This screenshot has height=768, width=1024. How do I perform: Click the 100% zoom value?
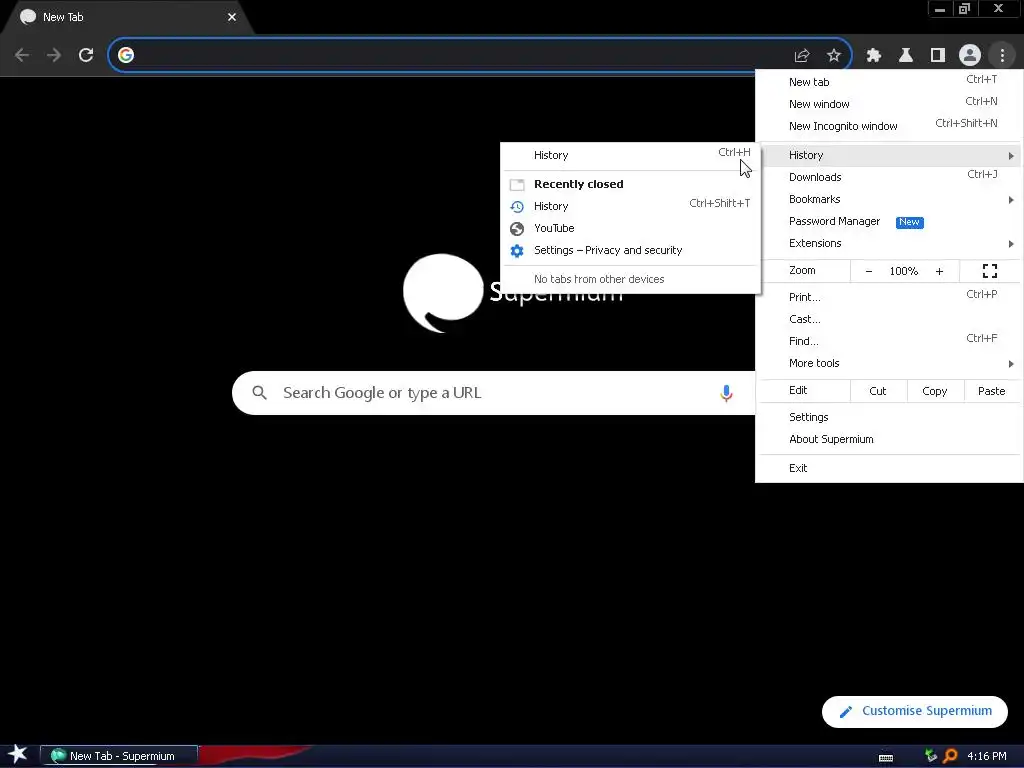point(904,271)
